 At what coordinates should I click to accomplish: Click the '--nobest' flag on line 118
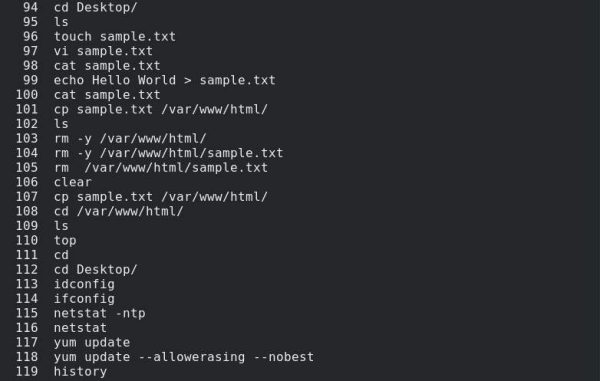pos(284,357)
